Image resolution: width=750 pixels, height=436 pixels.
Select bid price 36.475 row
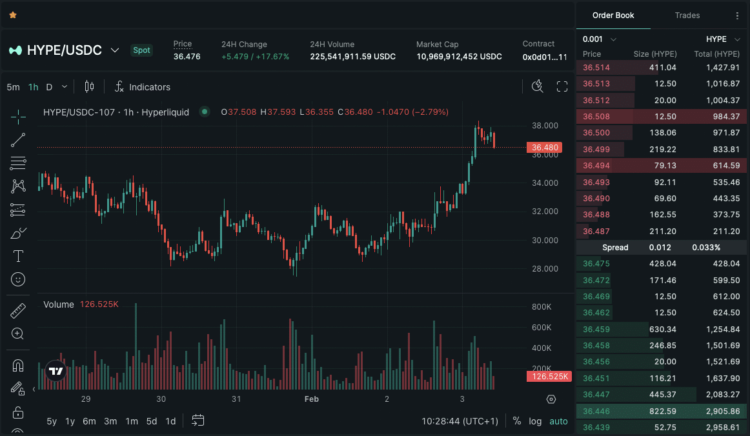coord(662,263)
